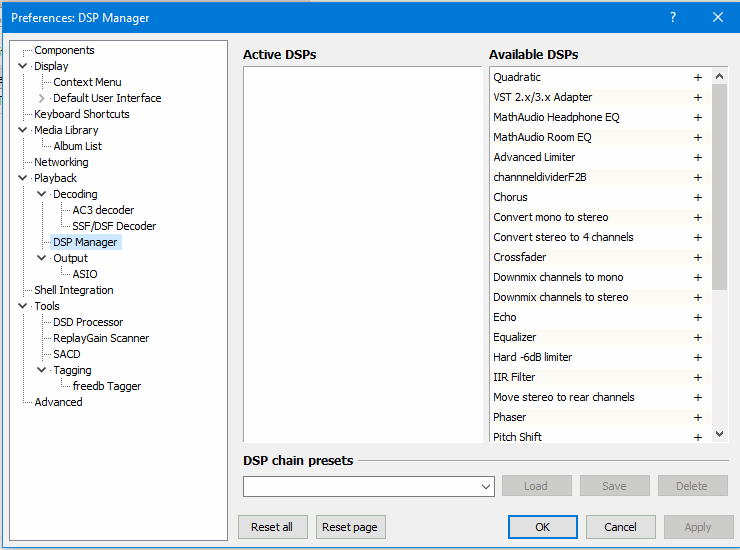Screen dimensions: 740x550
Task: Collapse the Tools tree node
Action: 23,306
